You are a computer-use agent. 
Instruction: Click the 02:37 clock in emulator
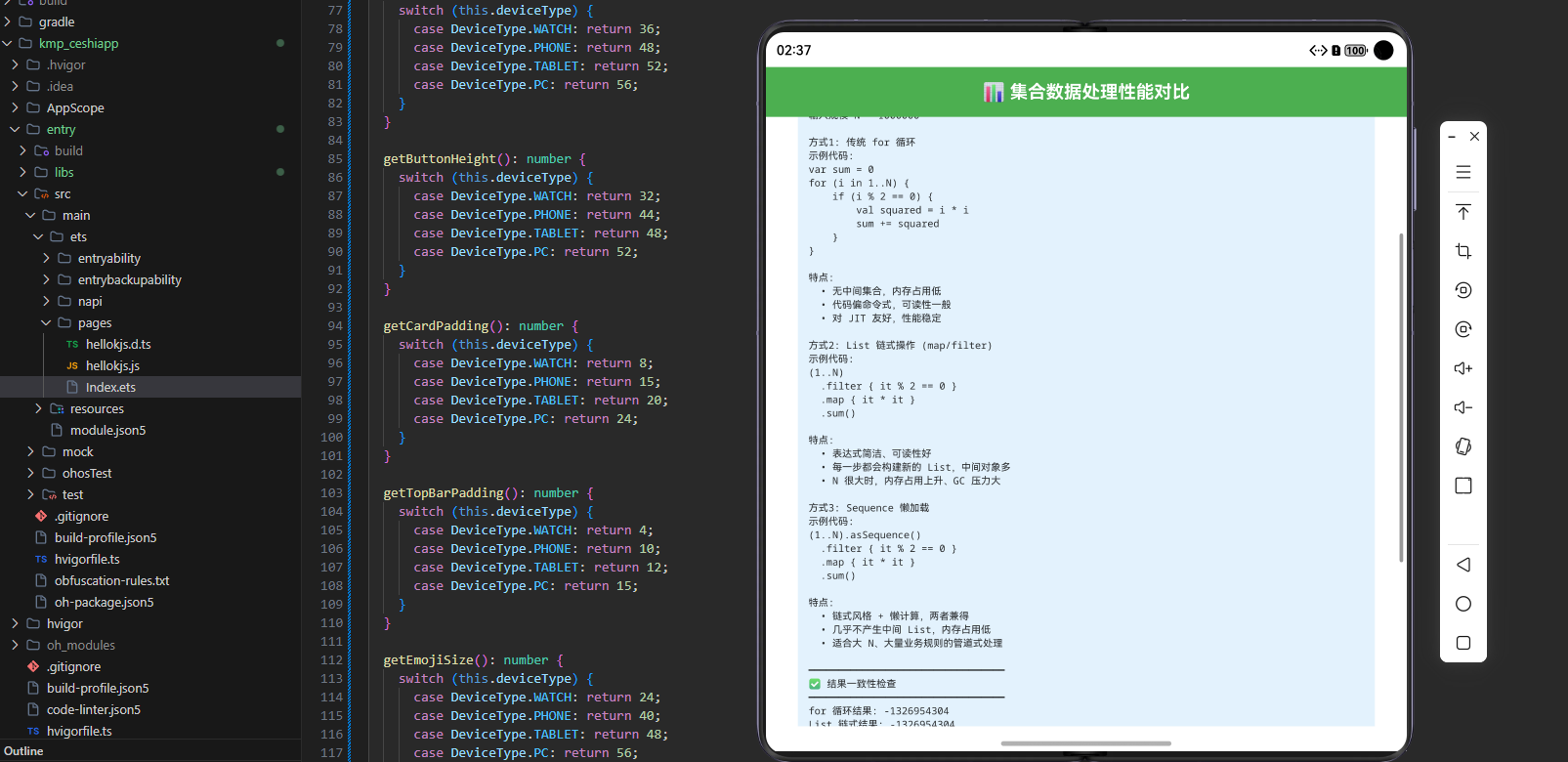point(793,50)
